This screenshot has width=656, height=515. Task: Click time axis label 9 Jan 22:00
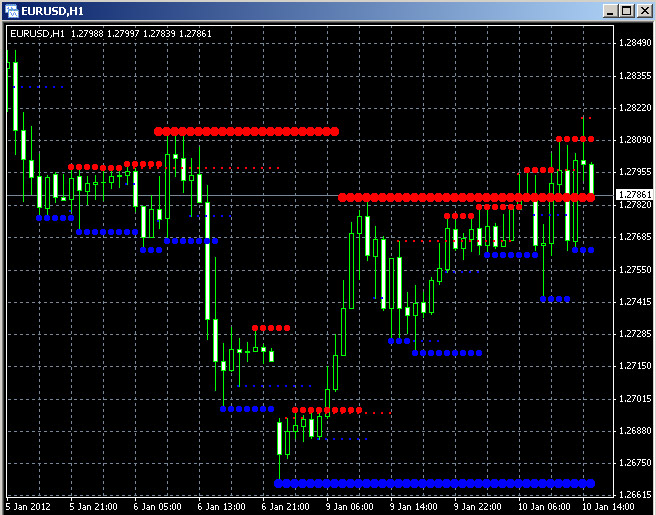tap(478, 507)
